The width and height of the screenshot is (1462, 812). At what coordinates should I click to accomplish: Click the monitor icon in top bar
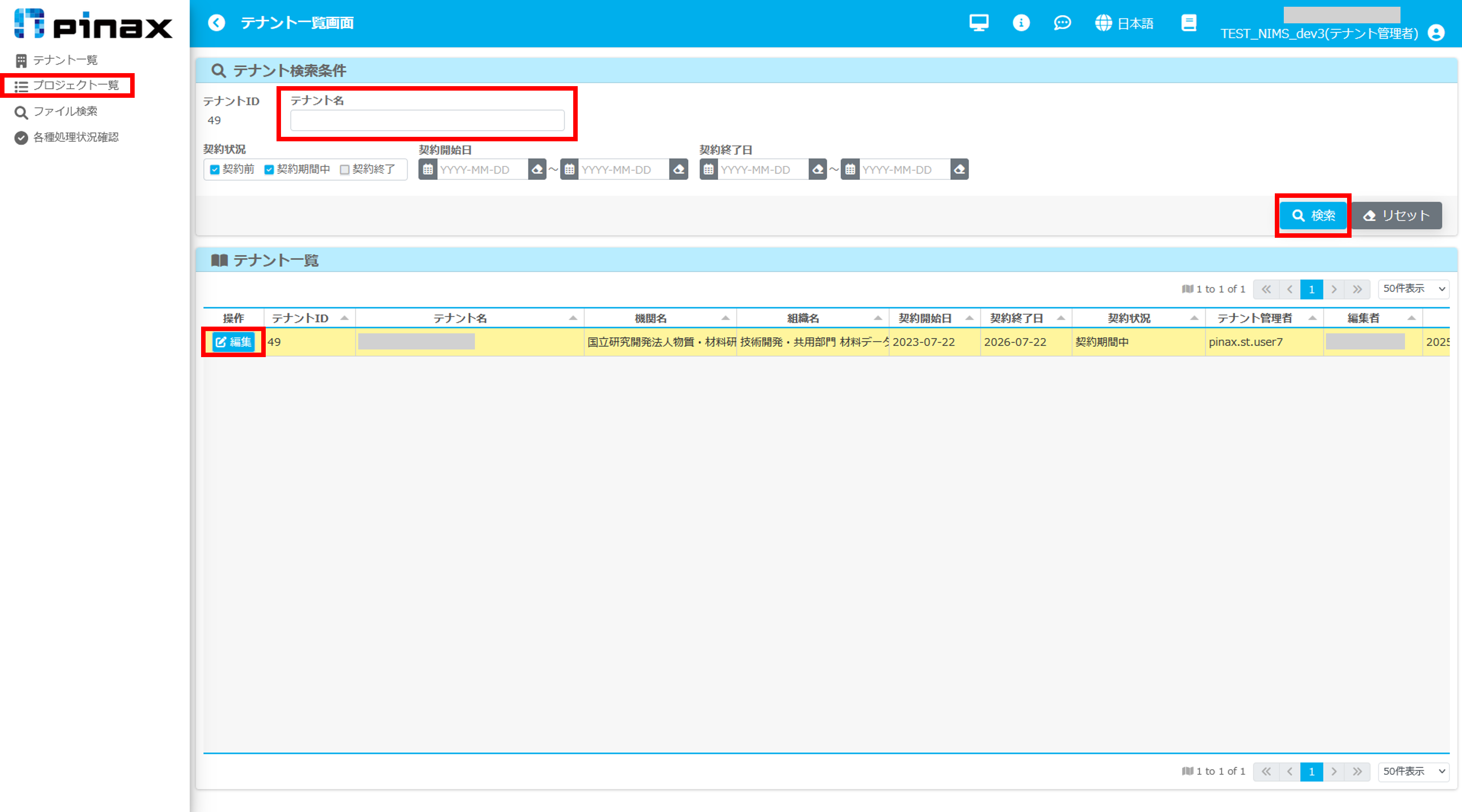979,23
